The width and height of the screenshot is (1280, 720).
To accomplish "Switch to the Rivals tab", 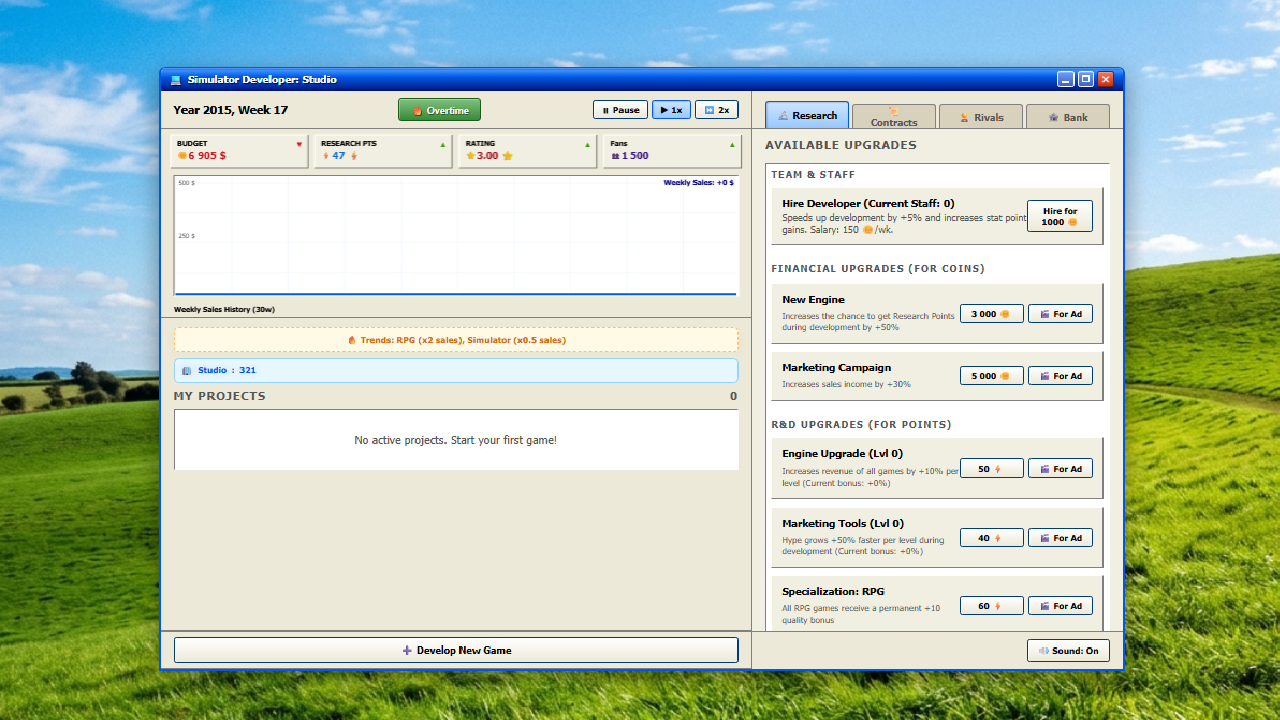I will pyautogui.click(x=981, y=117).
